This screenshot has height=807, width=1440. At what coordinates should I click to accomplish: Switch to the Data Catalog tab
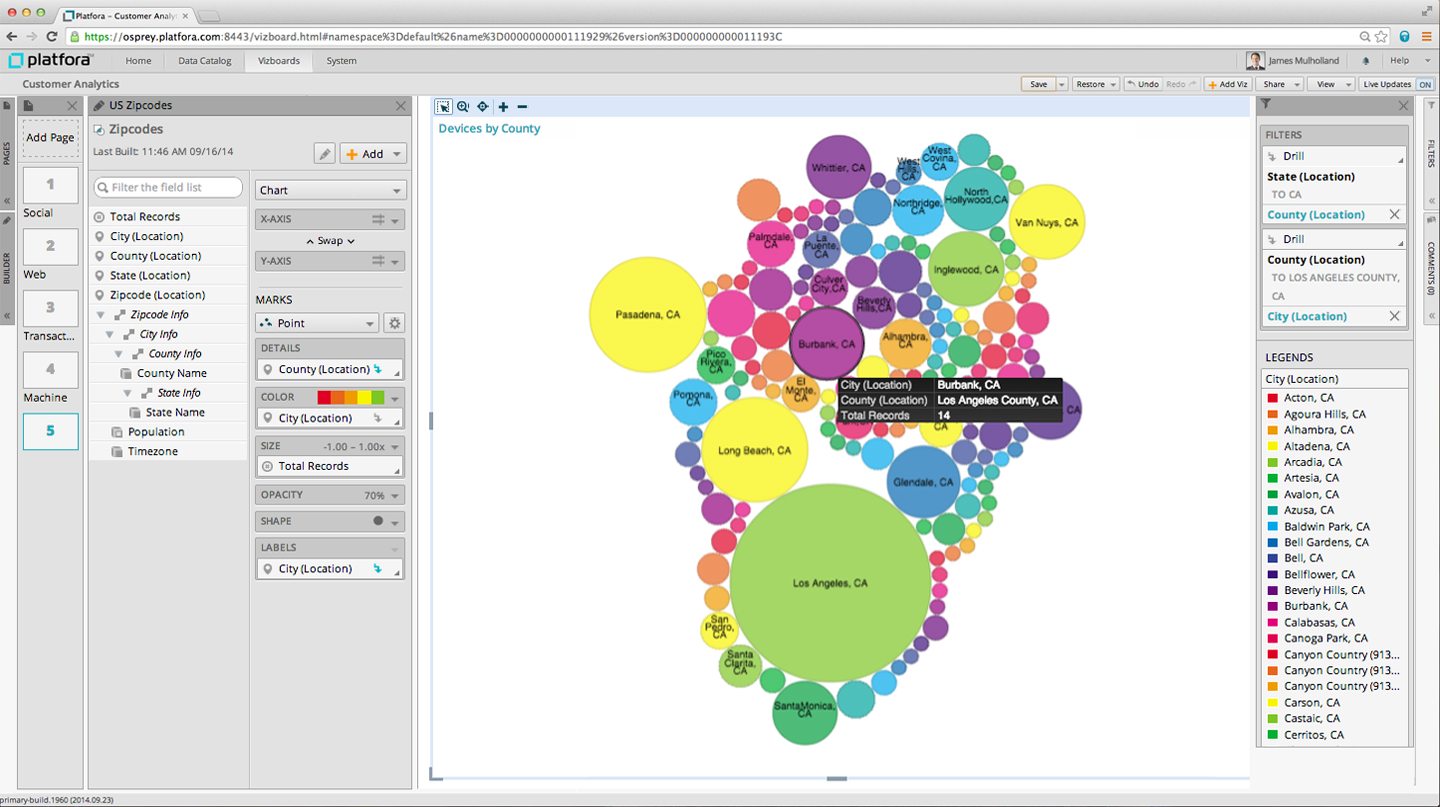point(204,61)
